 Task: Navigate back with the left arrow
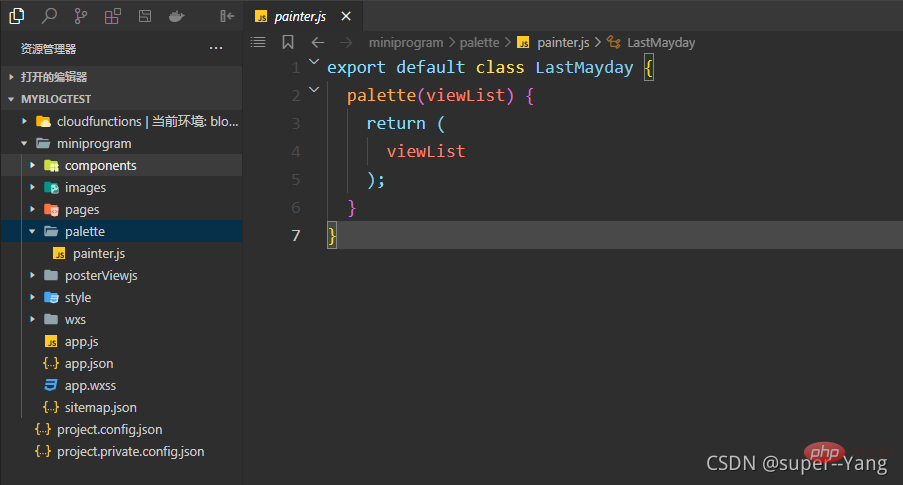[318, 42]
